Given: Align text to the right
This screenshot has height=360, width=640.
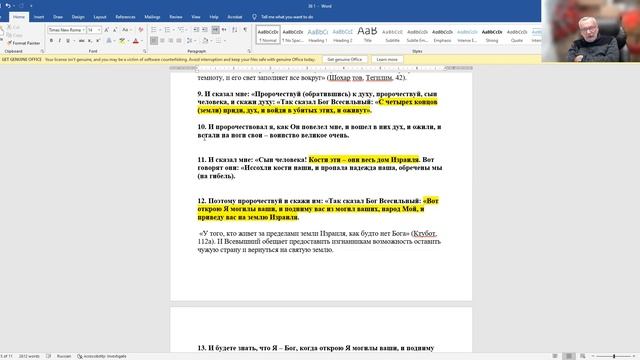Looking at the screenshot, I should coord(171,41).
